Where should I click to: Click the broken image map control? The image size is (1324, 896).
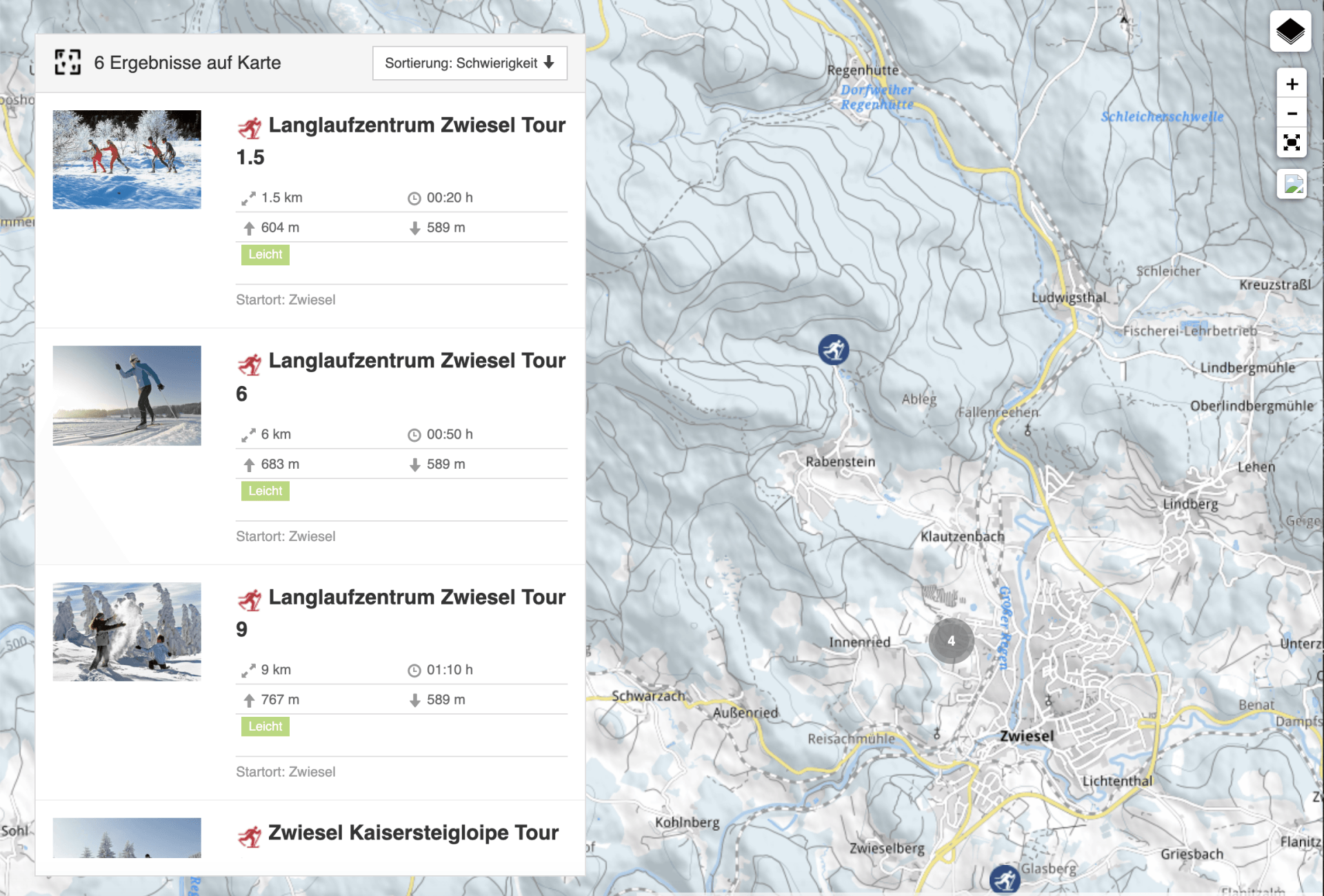point(1292,184)
